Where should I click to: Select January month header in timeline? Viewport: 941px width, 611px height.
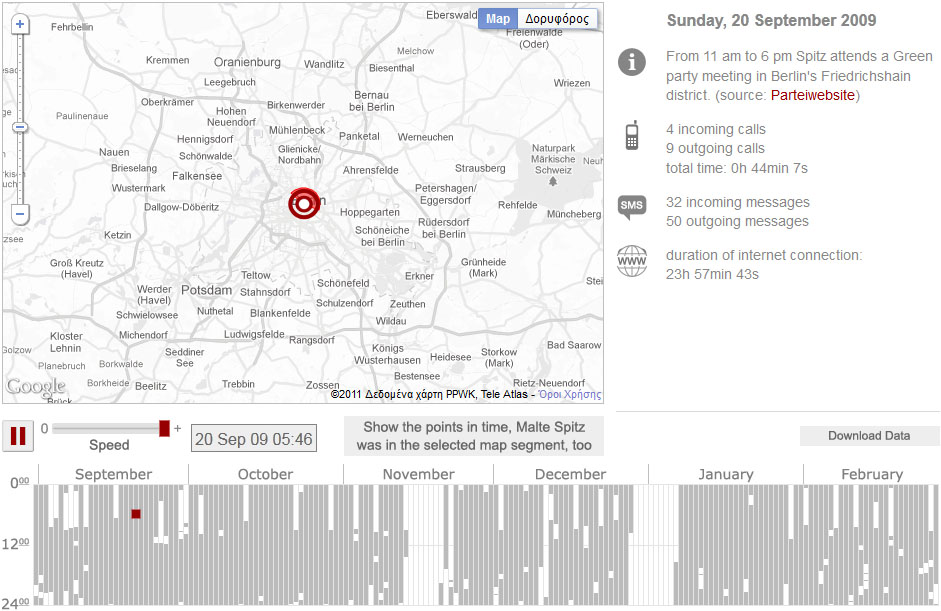coord(726,474)
